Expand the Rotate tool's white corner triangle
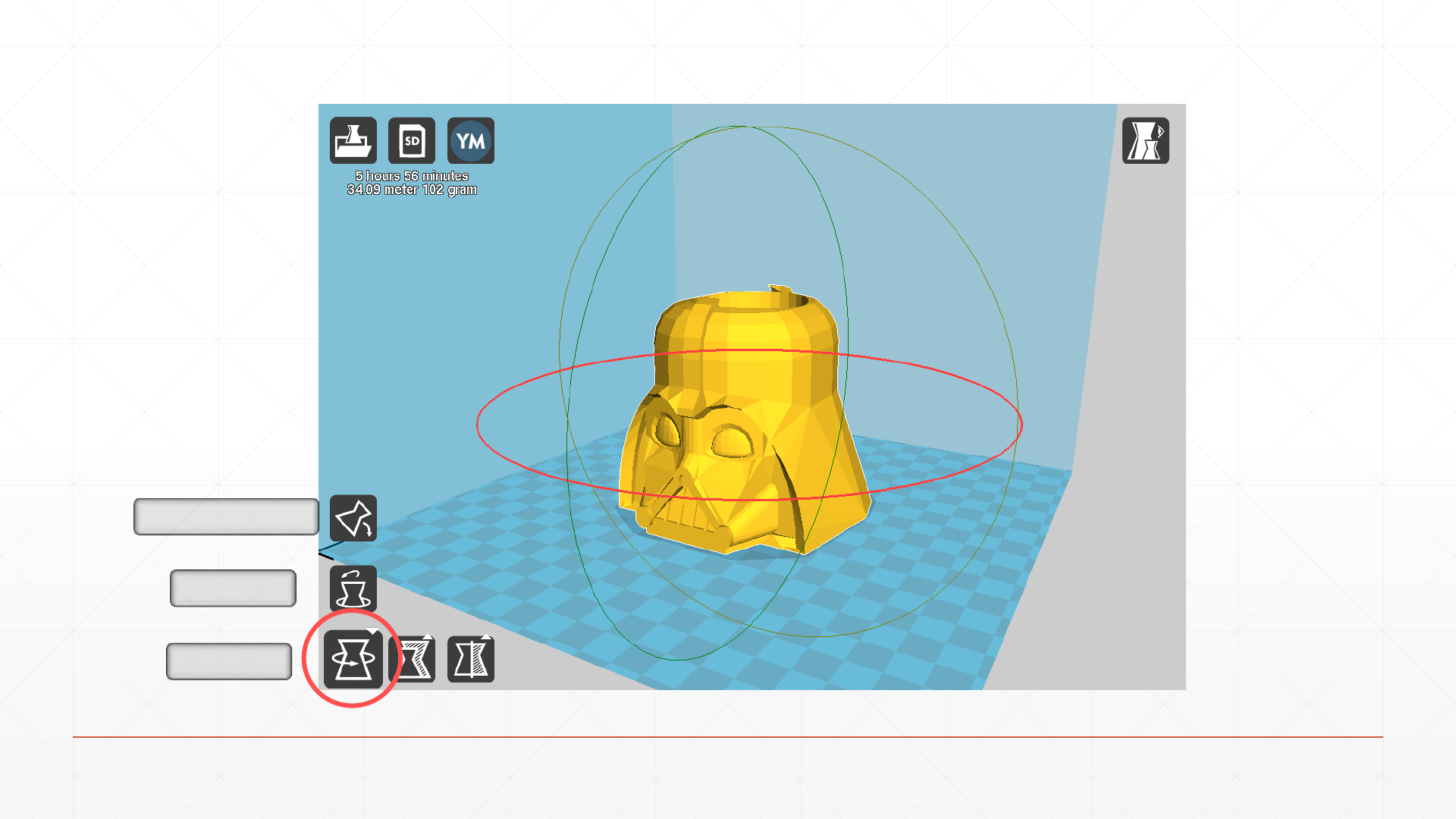The image size is (1456, 819). click(x=372, y=632)
